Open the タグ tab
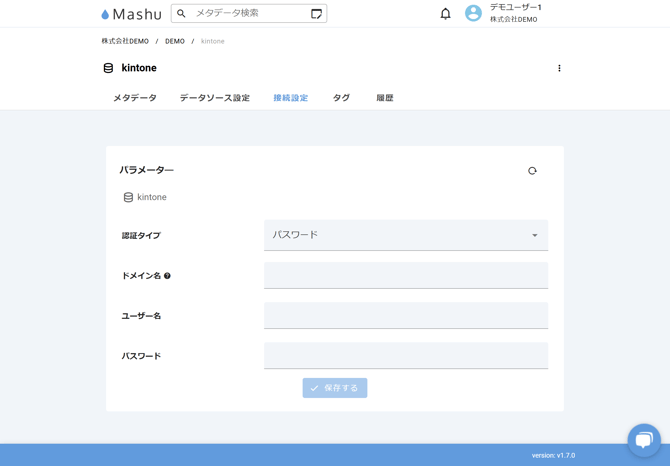The image size is (670, 466). (x=341, y=98)
